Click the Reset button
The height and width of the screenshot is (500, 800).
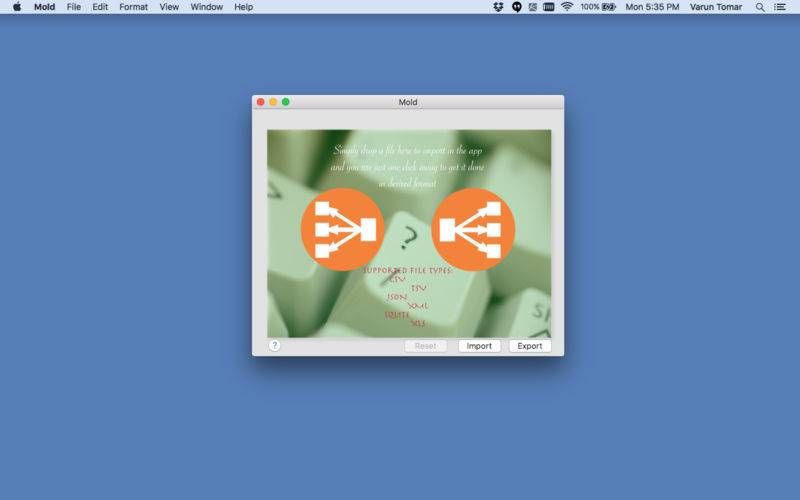(x=426, y=346)
